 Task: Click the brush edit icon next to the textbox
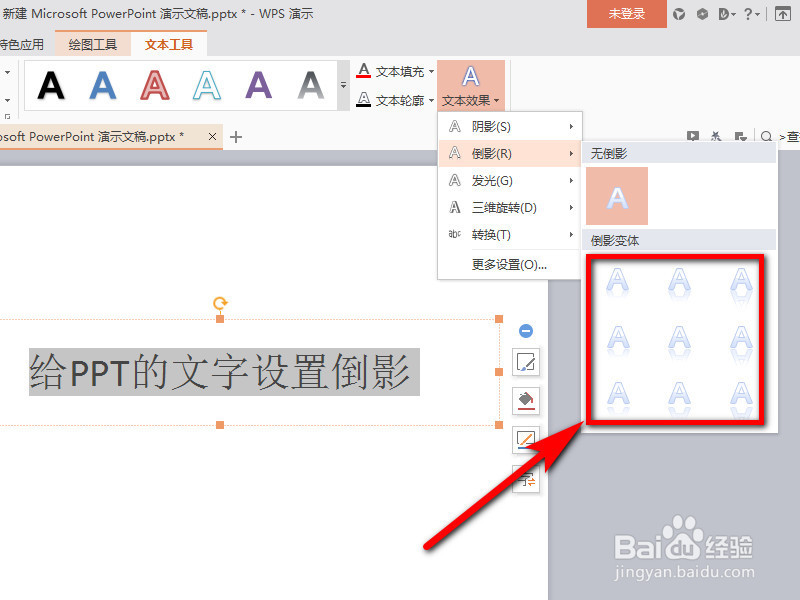pos(526,363)
